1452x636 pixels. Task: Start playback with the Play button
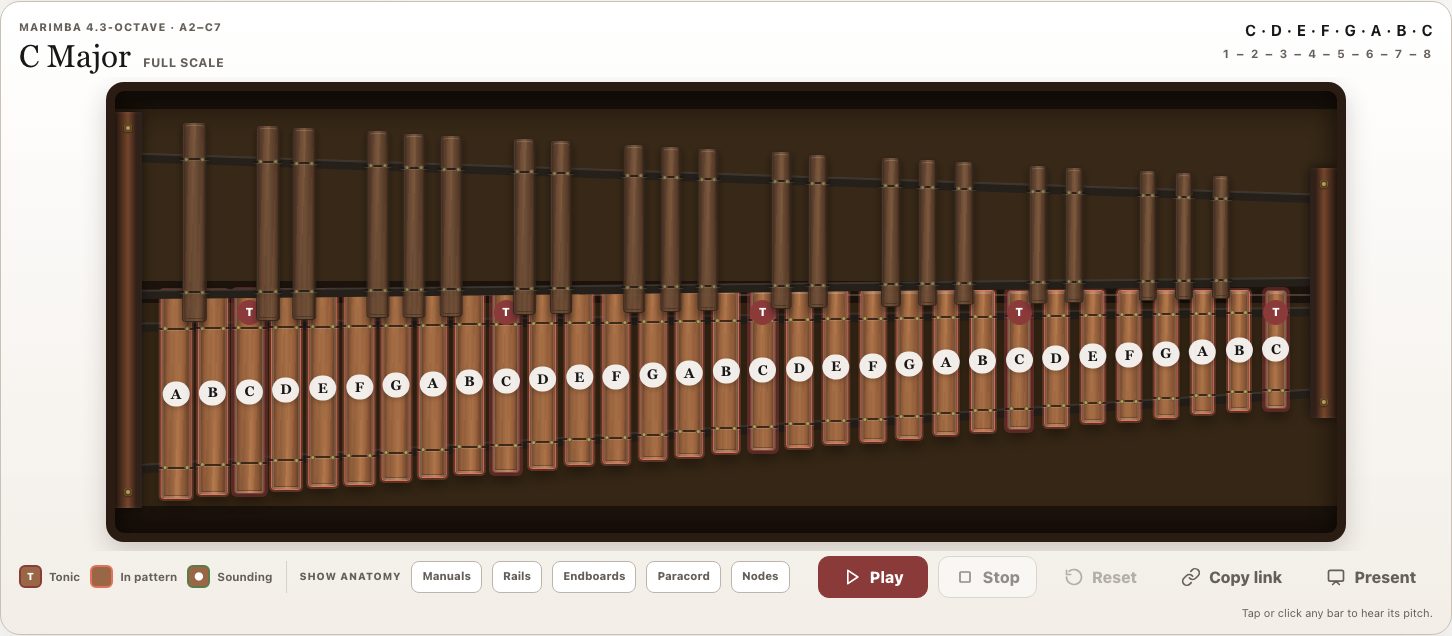click(872, 577)
